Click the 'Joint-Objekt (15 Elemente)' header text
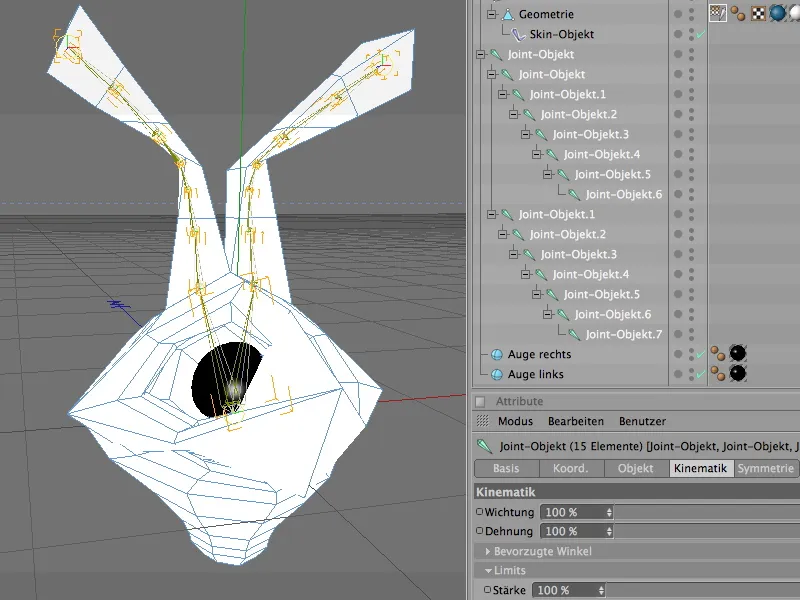This screenshot has height=600, width=800. (x=570, y=446)
